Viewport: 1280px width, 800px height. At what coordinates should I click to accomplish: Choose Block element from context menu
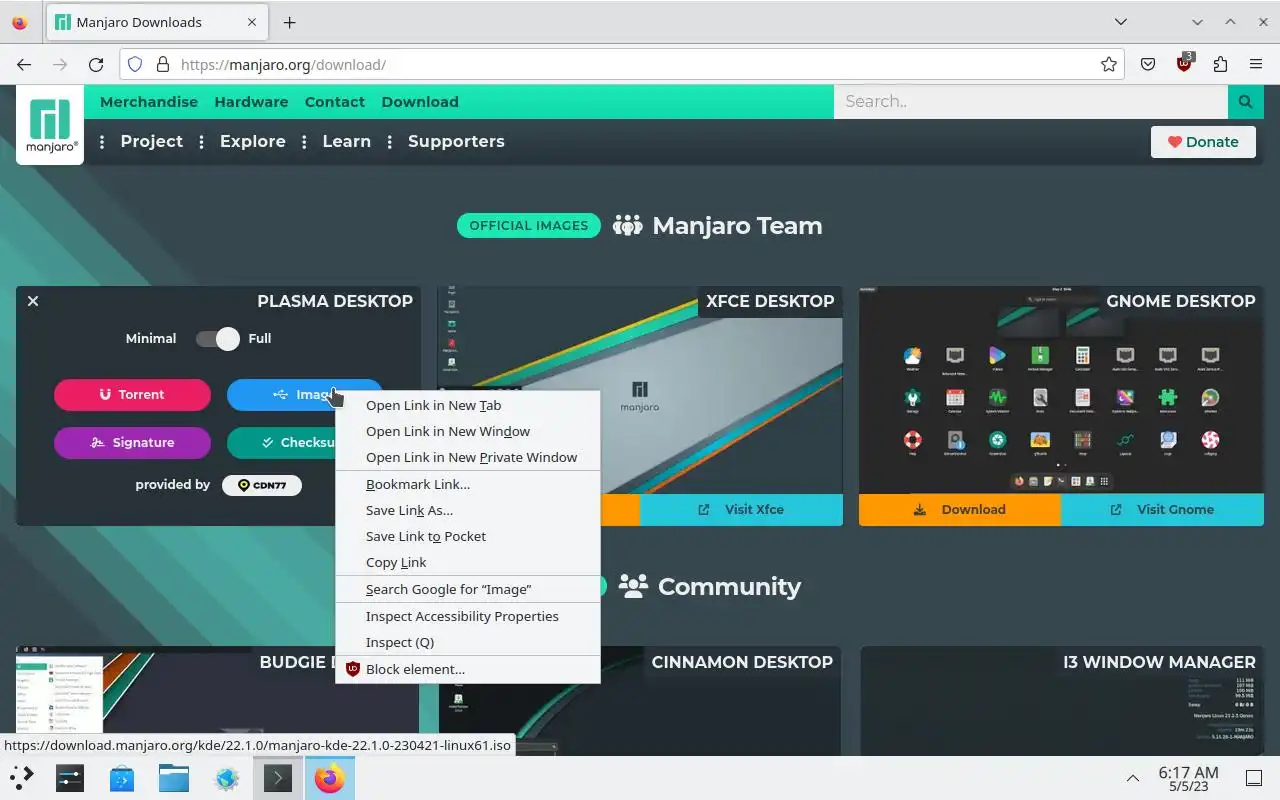point(468,669)
